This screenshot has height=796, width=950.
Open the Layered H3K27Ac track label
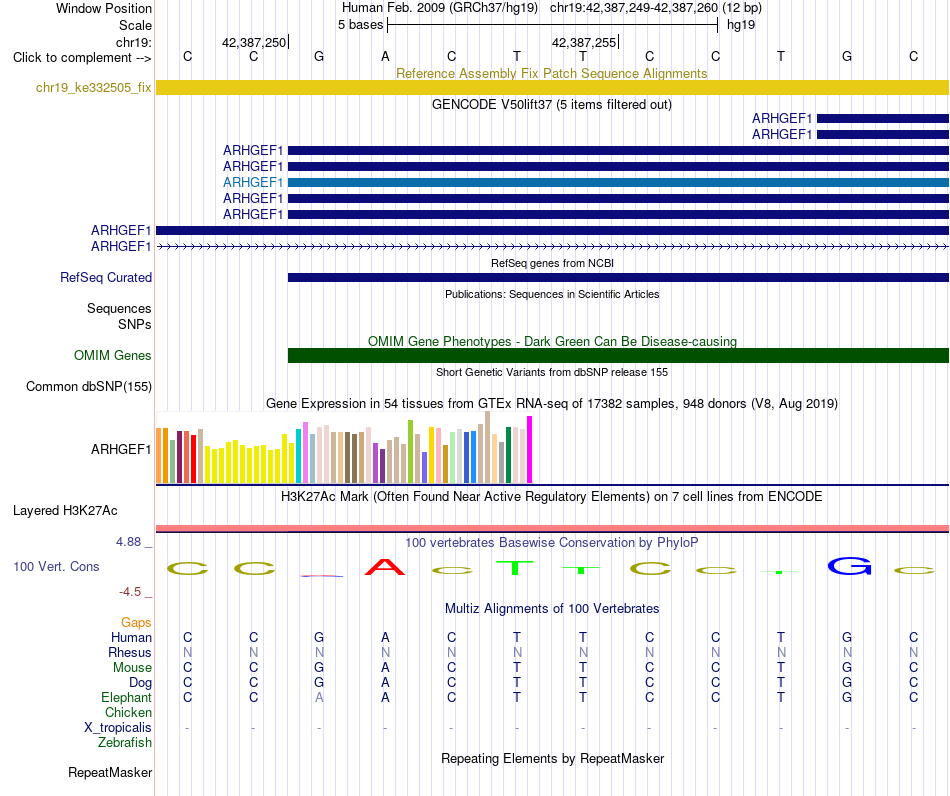65,511
